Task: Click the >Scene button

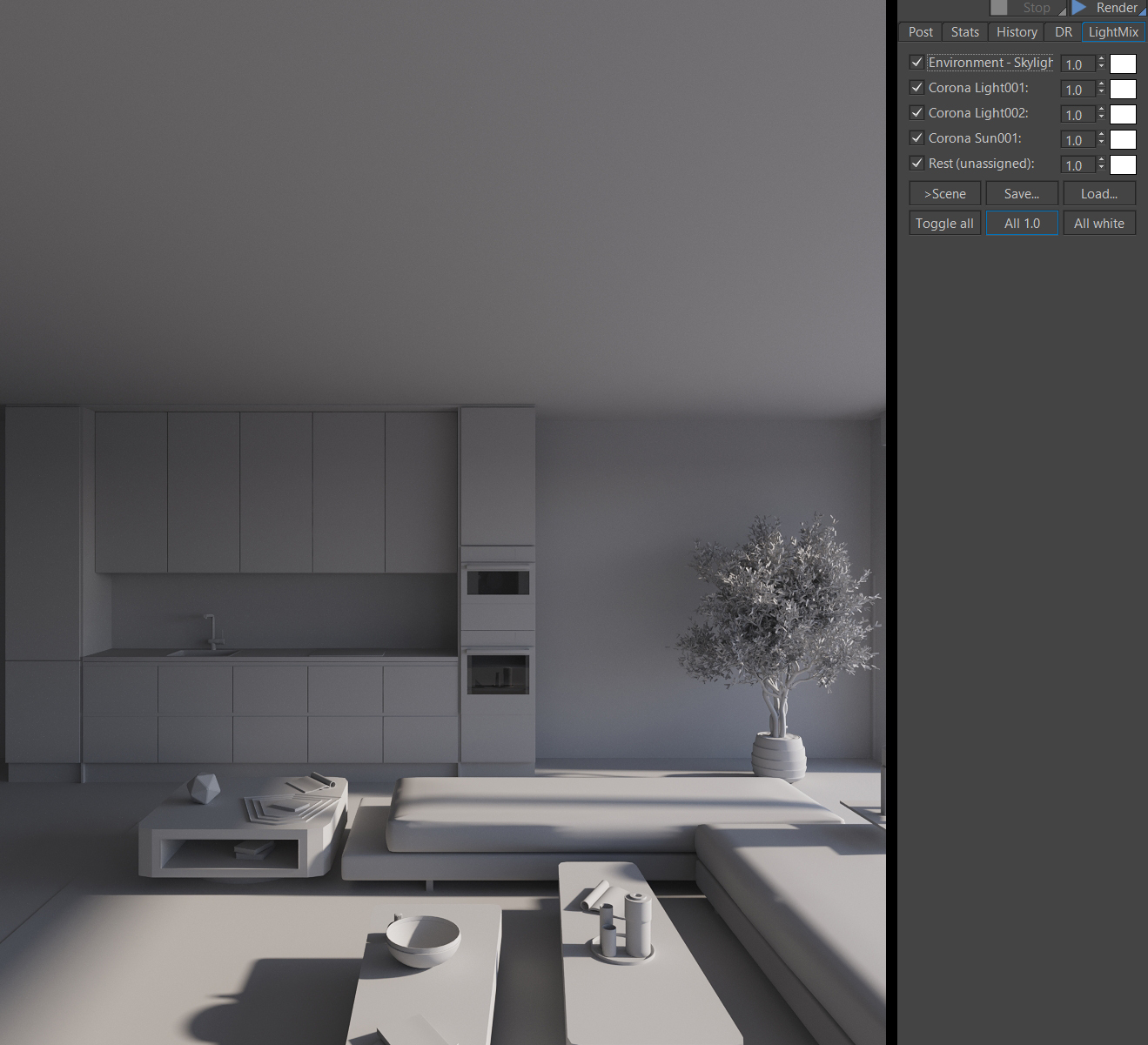Action: (945, 194)
